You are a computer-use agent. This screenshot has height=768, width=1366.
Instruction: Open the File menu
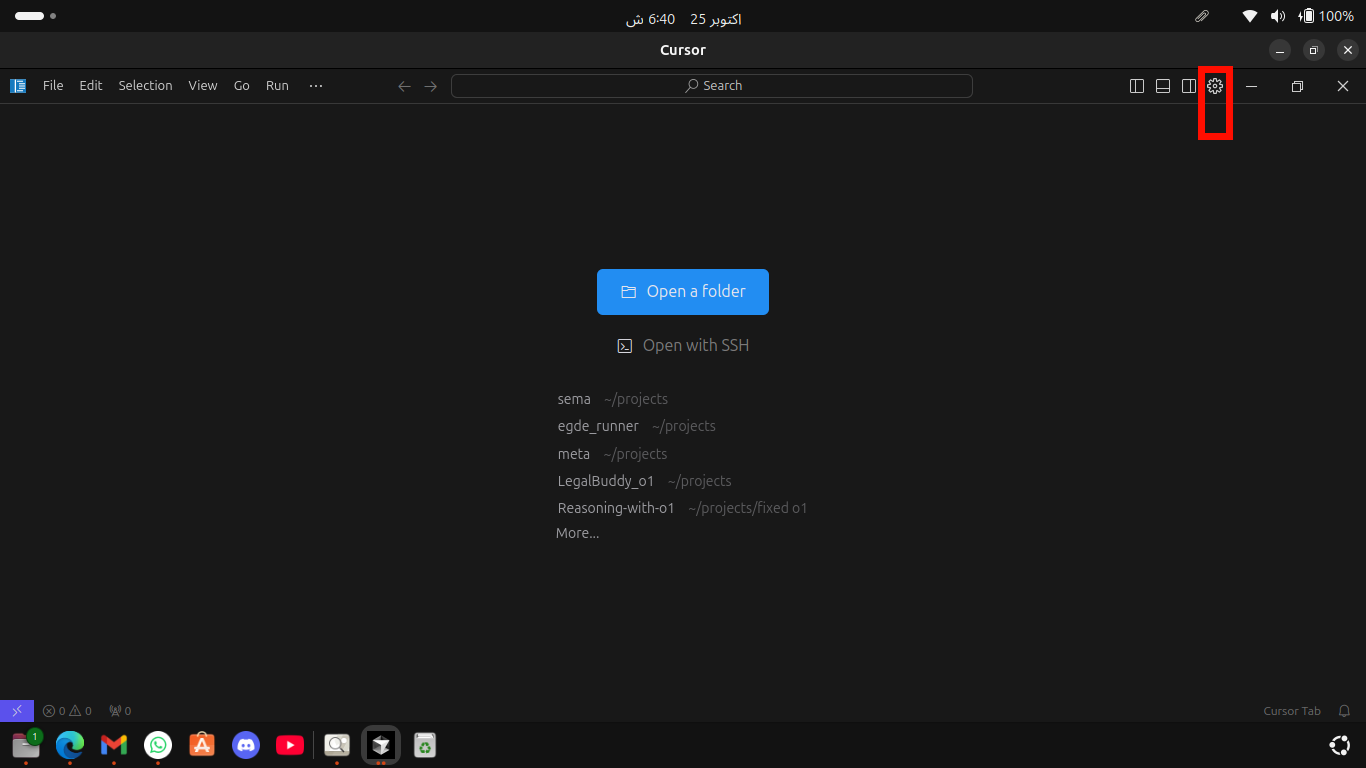[53, 86]
